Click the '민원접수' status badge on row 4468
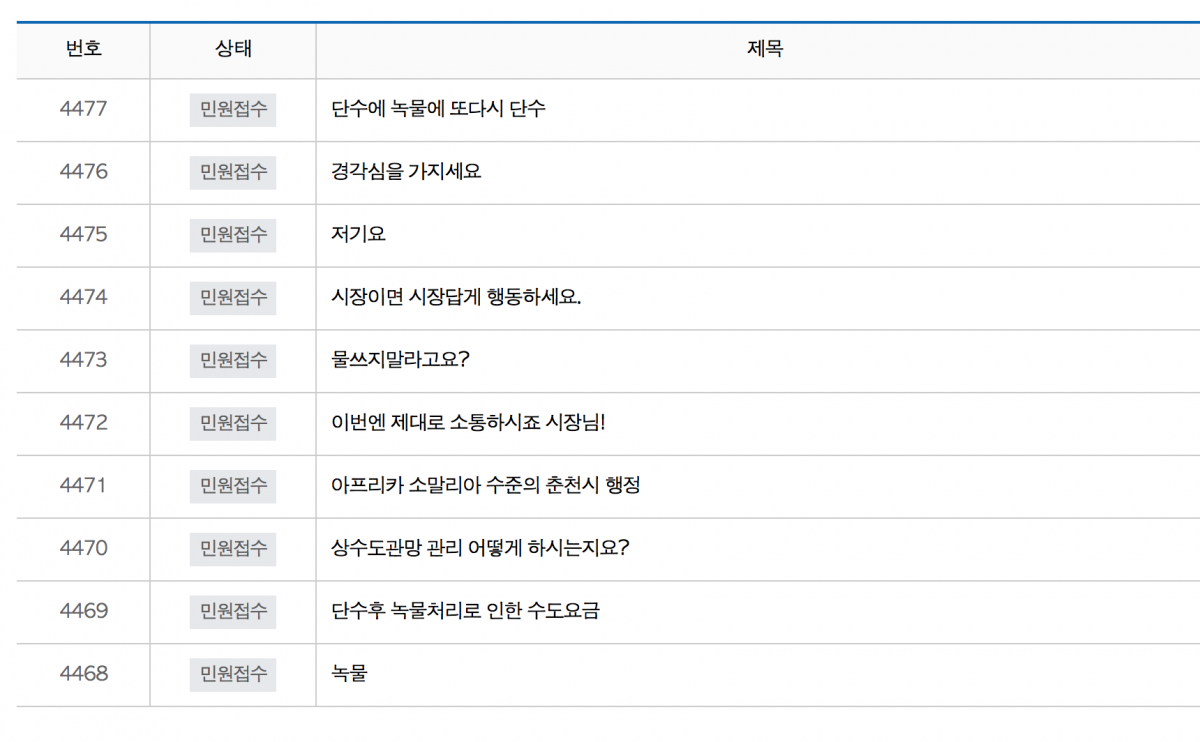This screenshot has width=1200, height=742. click(x=233, y=675)
